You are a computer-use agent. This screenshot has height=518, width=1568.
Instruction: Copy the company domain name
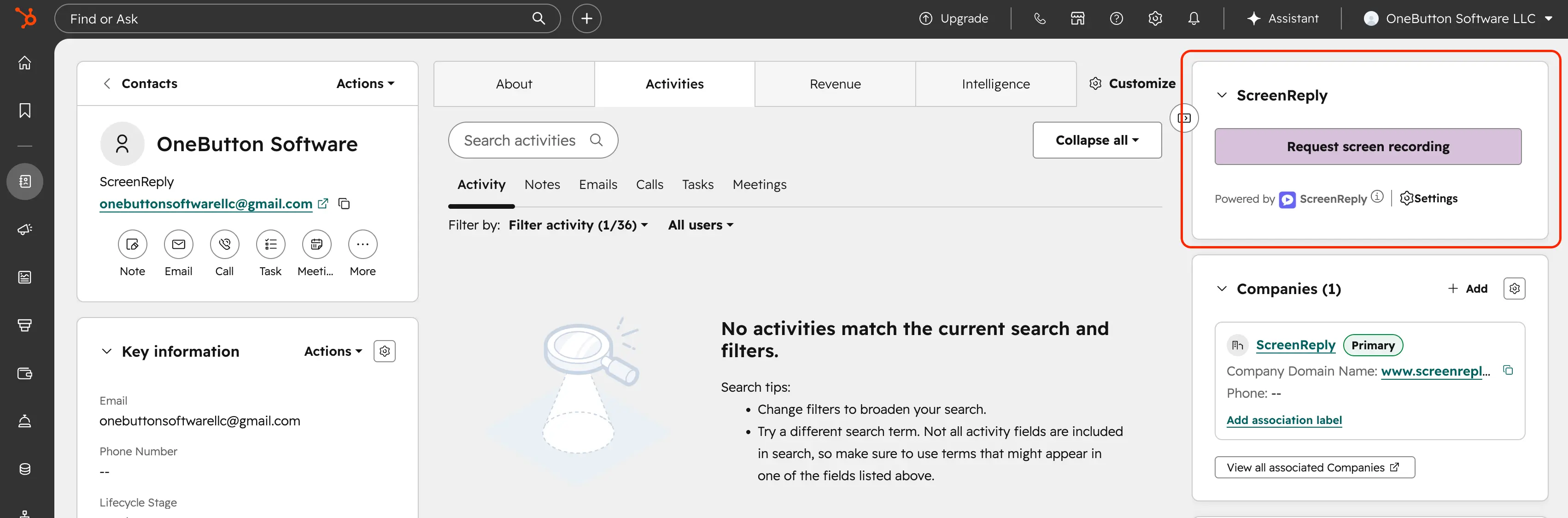(1508, 370)
